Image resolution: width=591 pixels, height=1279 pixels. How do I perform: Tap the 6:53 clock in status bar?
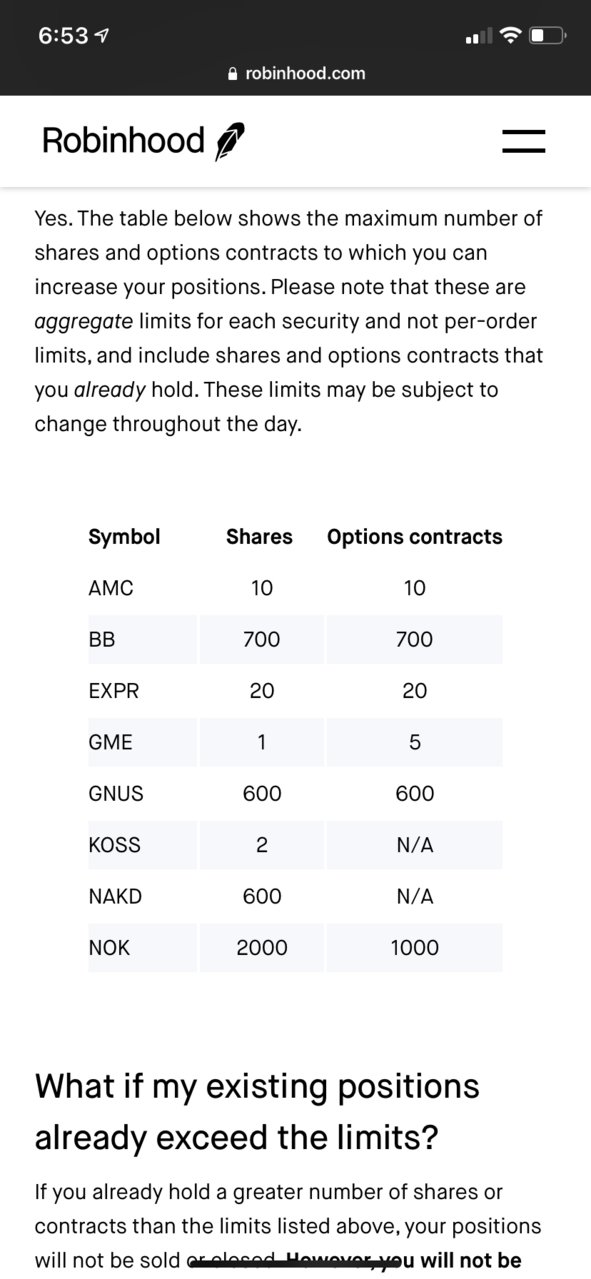(63, 36)
